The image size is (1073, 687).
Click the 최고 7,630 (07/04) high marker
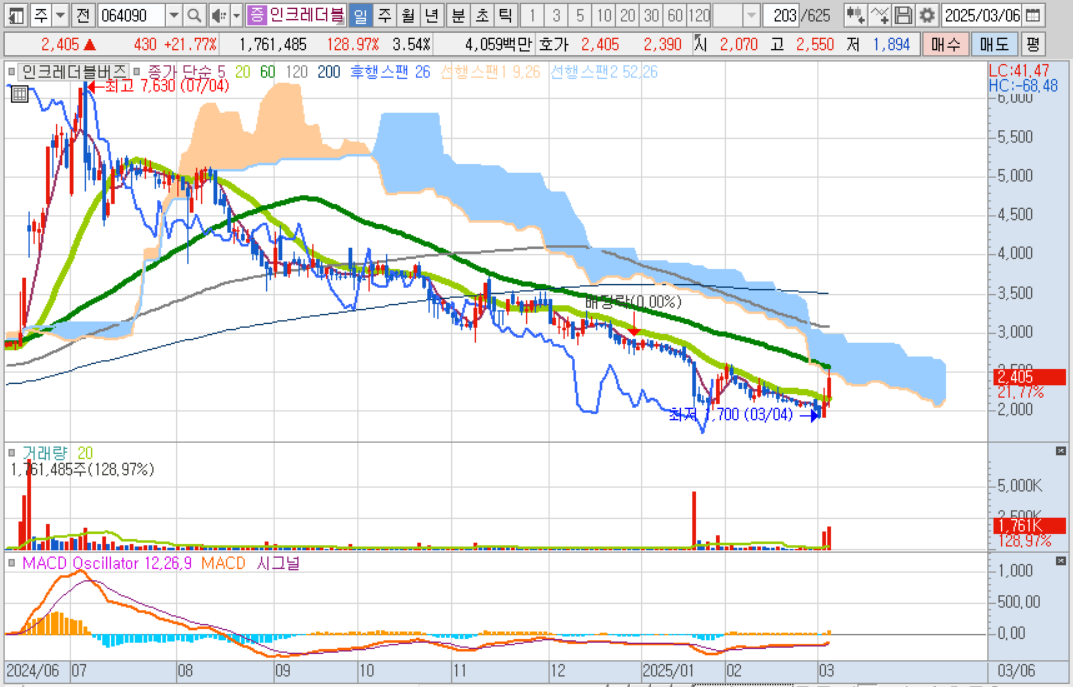tap(159, 86)
